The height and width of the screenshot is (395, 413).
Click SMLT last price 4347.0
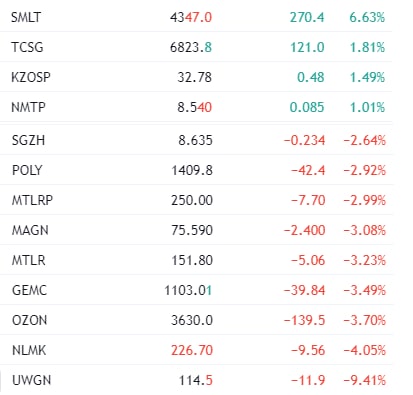[191, 17]
